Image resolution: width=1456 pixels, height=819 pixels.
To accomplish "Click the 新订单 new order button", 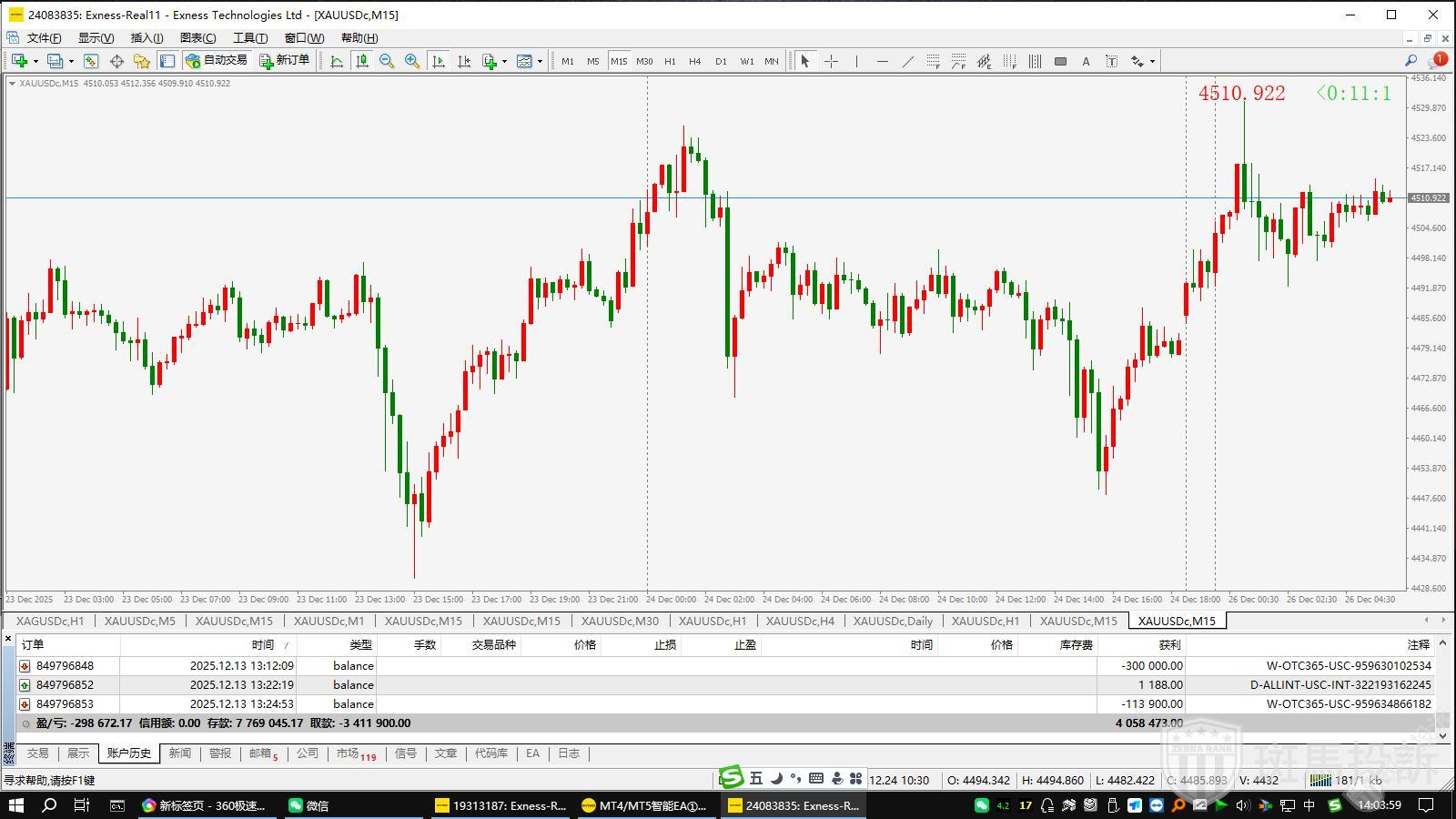I will point(284,61).
